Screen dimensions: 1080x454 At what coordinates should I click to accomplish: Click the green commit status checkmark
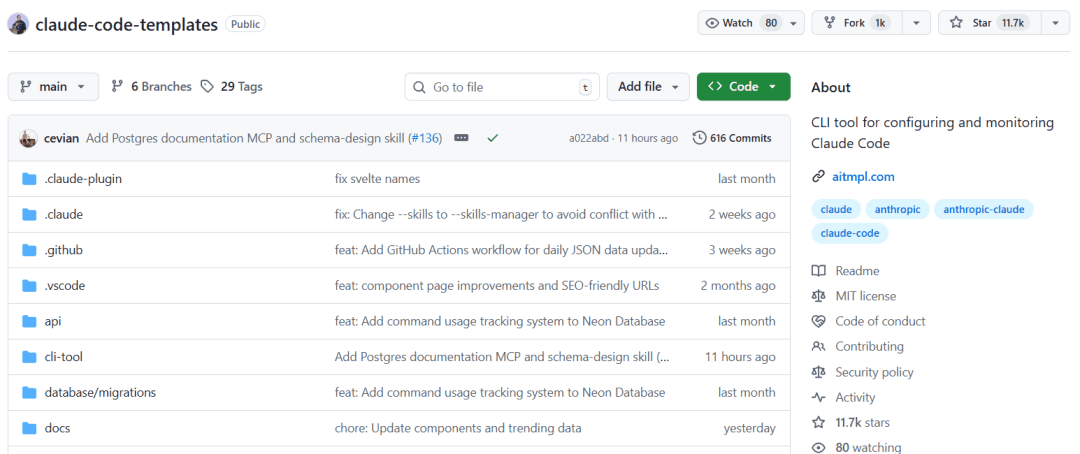492,138
